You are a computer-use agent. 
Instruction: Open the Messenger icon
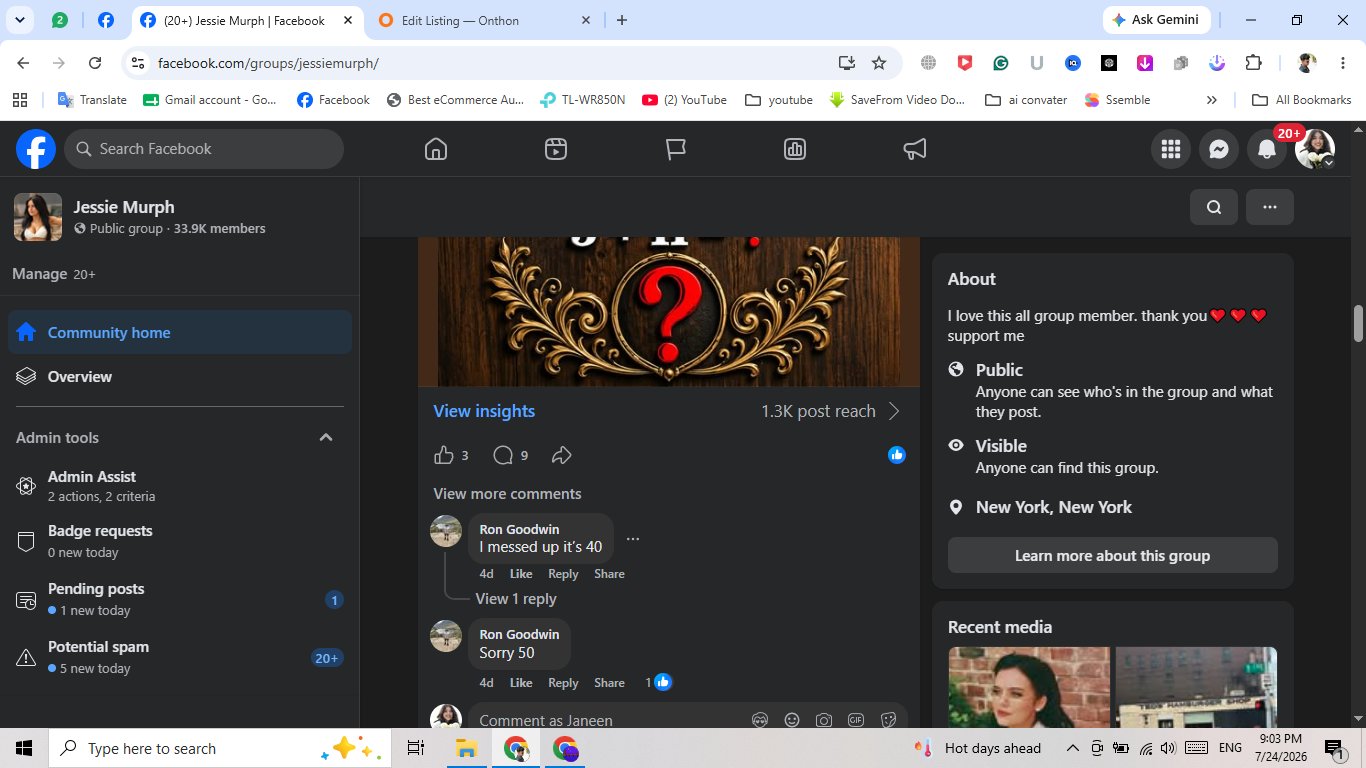1218,149
